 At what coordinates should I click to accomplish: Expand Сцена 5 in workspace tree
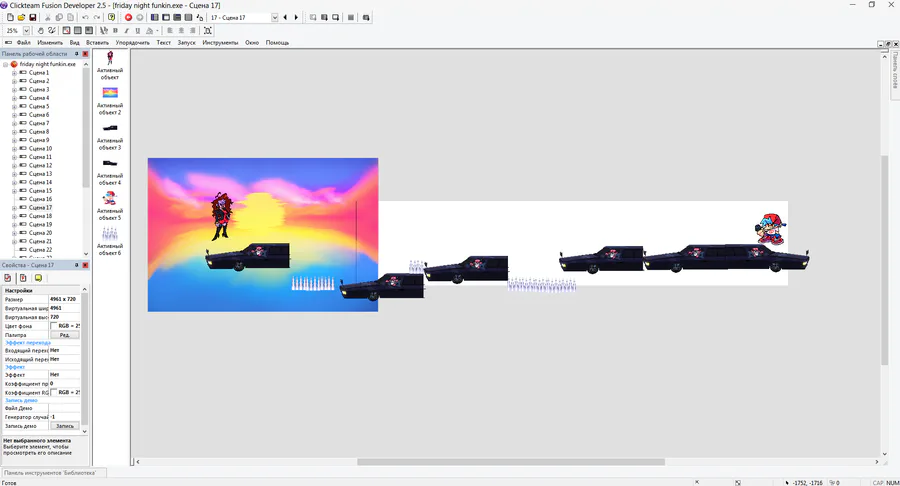[x=14, y=107]
